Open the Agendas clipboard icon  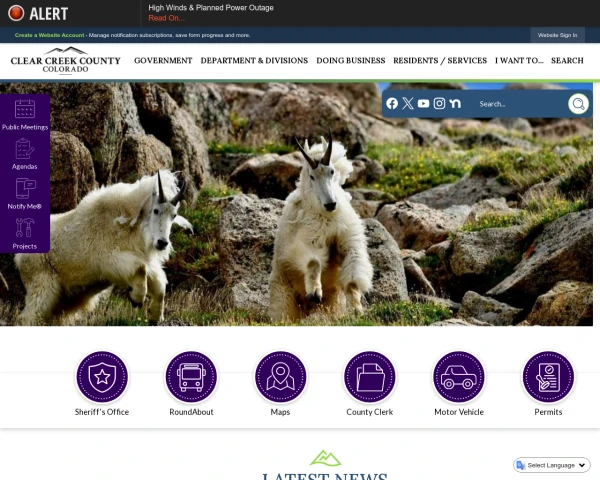25,149
